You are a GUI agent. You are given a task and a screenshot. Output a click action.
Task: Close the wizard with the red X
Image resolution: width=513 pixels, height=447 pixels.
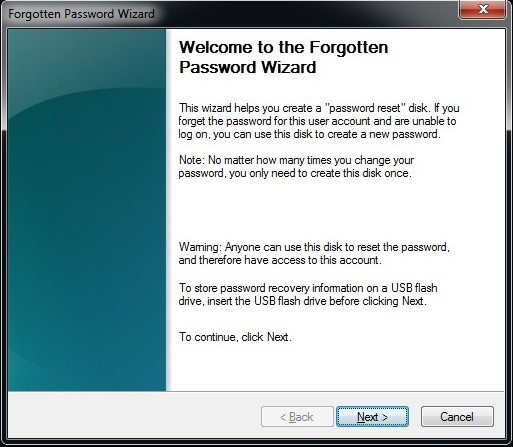tap(483, 10)
